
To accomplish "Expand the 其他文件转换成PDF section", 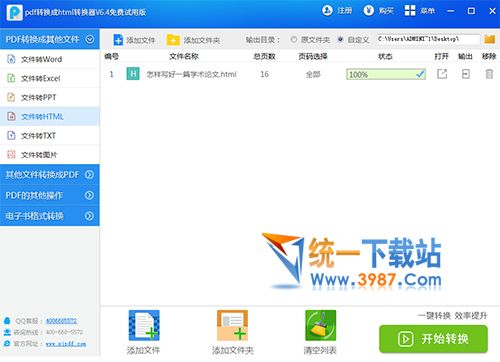I will pyautogui.click(x=89, y=175).
